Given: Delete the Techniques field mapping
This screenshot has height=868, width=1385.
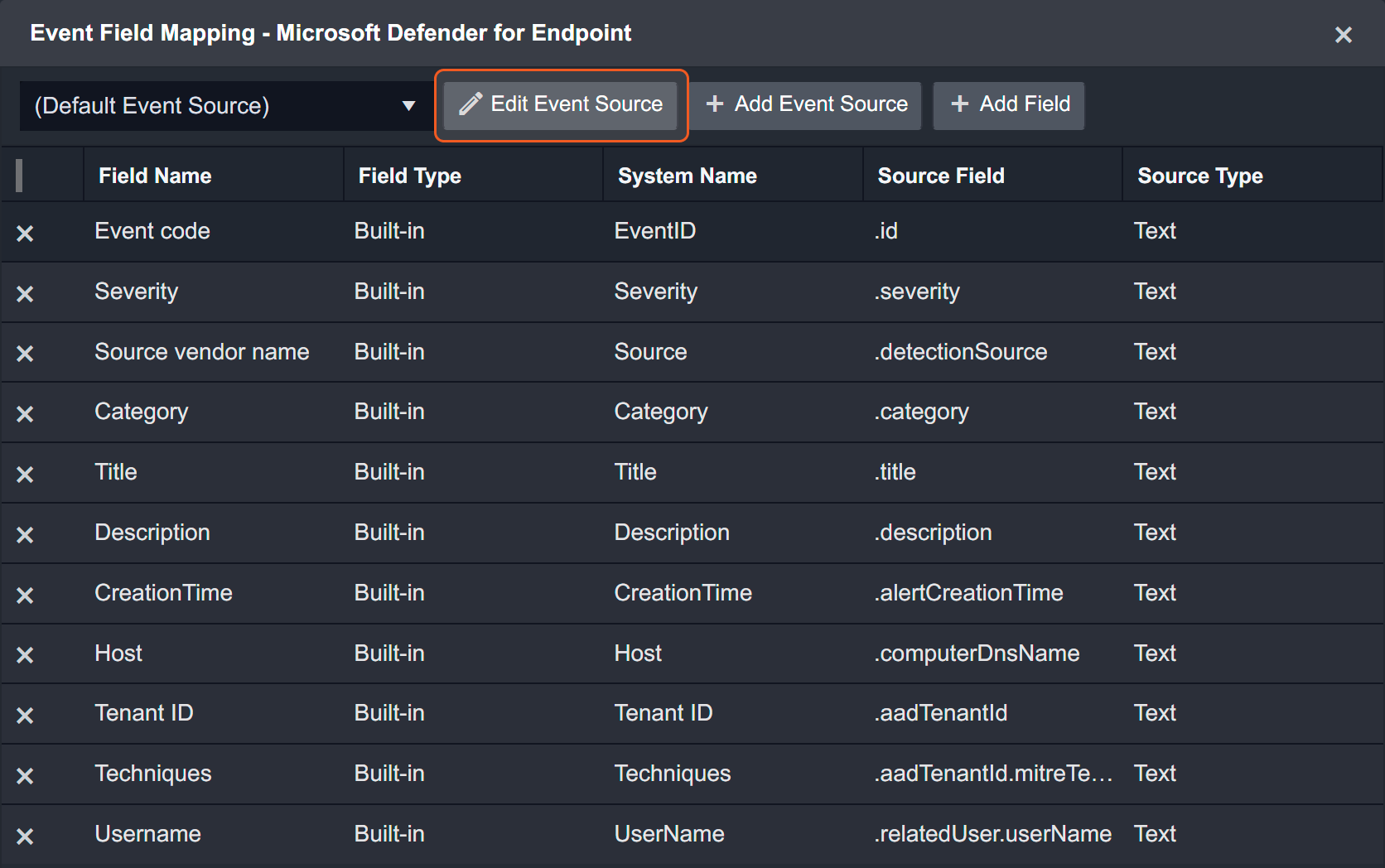Looking at the screenshot, I should (x=25, y=776).
